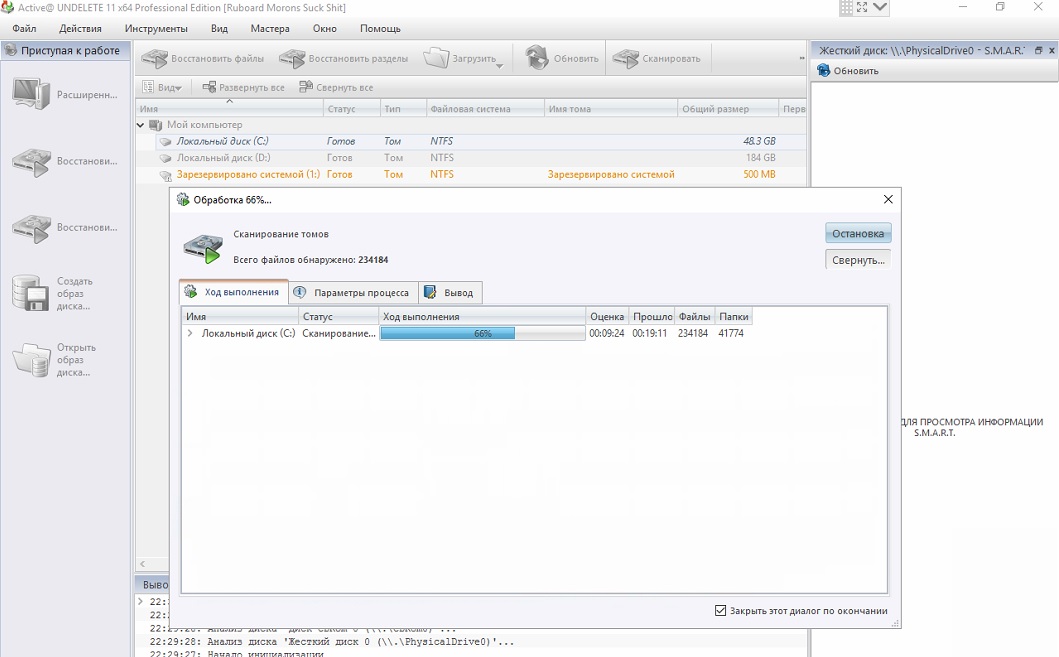Screen dimensions: 1059x657
Task: Click the Зарезервировано системой volume icon
Action: coord(165,176)
